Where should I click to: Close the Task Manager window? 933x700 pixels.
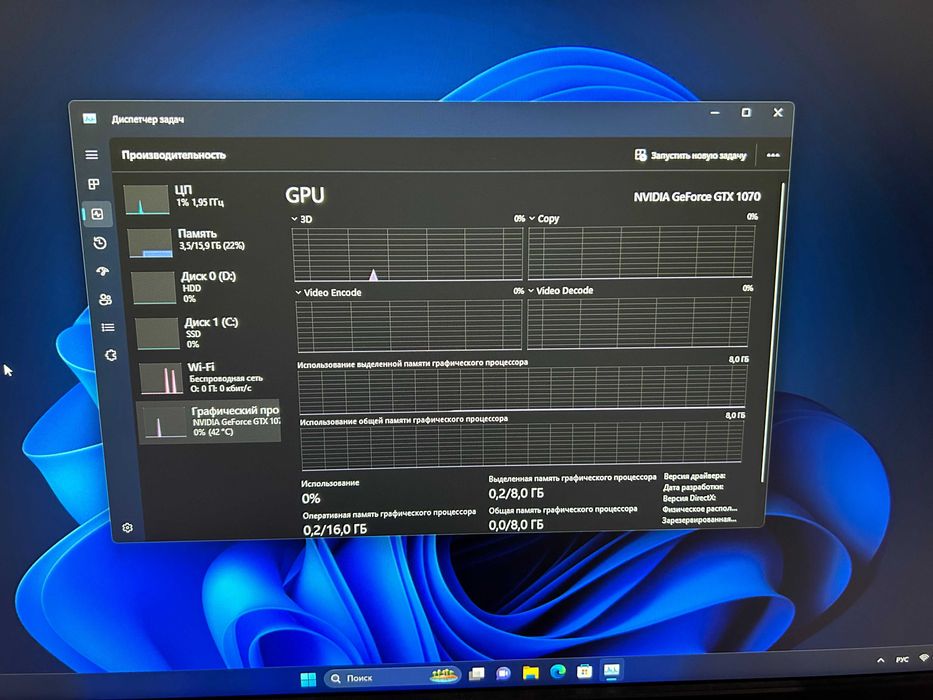tap(778, 112)
